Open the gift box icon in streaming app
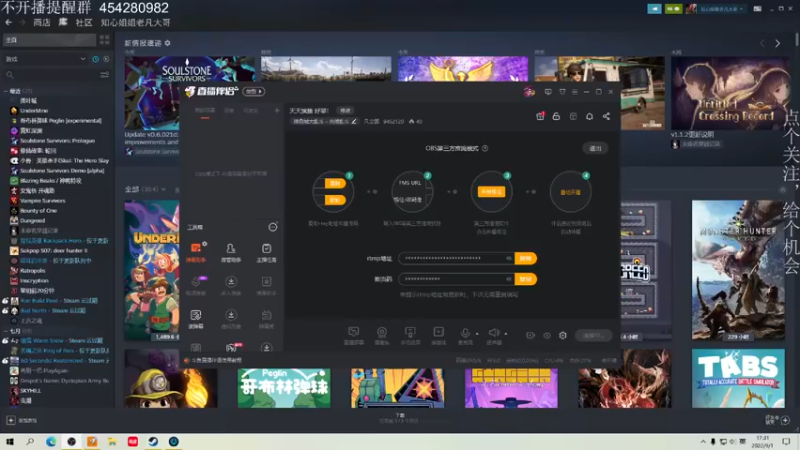The image size is (800, 450). (540, 116)
